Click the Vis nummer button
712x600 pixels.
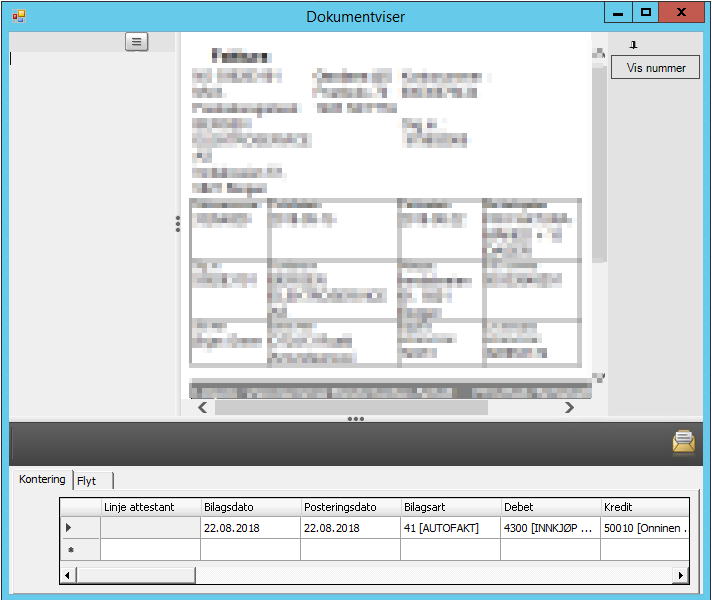(x=655, y=68)
